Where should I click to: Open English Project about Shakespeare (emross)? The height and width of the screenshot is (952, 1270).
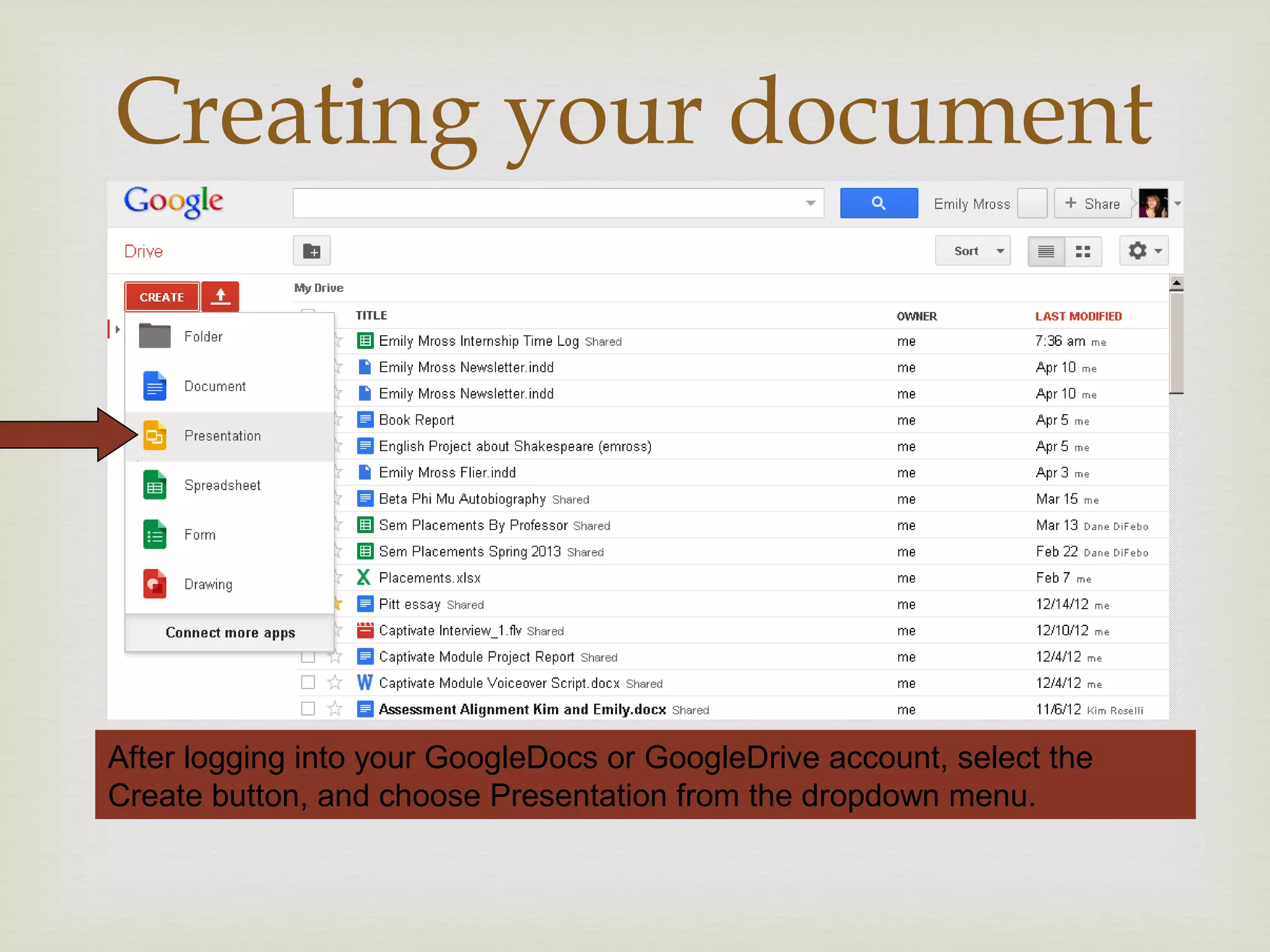click(515, 446)
